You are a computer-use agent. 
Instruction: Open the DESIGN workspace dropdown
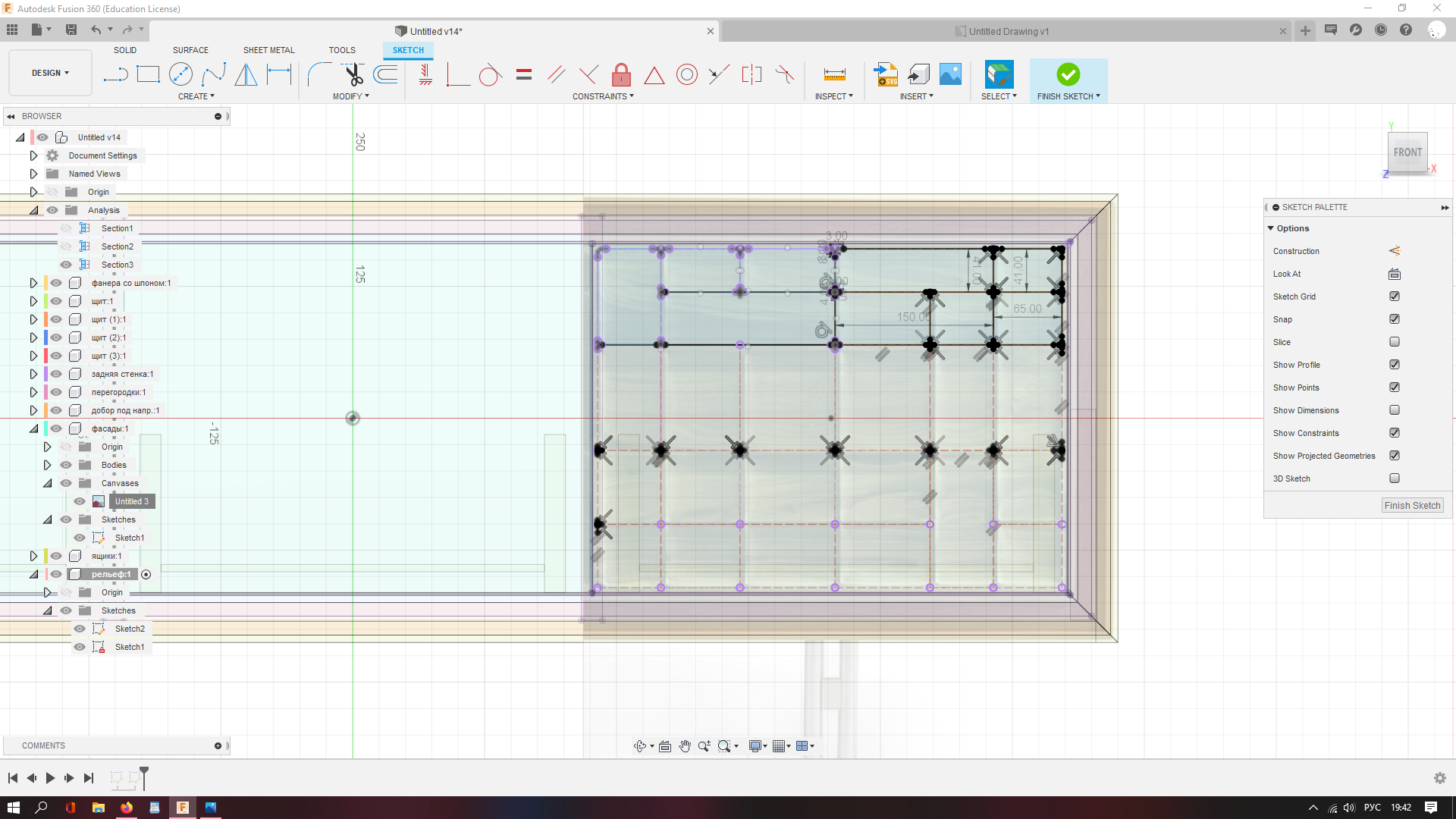point(50,73)
